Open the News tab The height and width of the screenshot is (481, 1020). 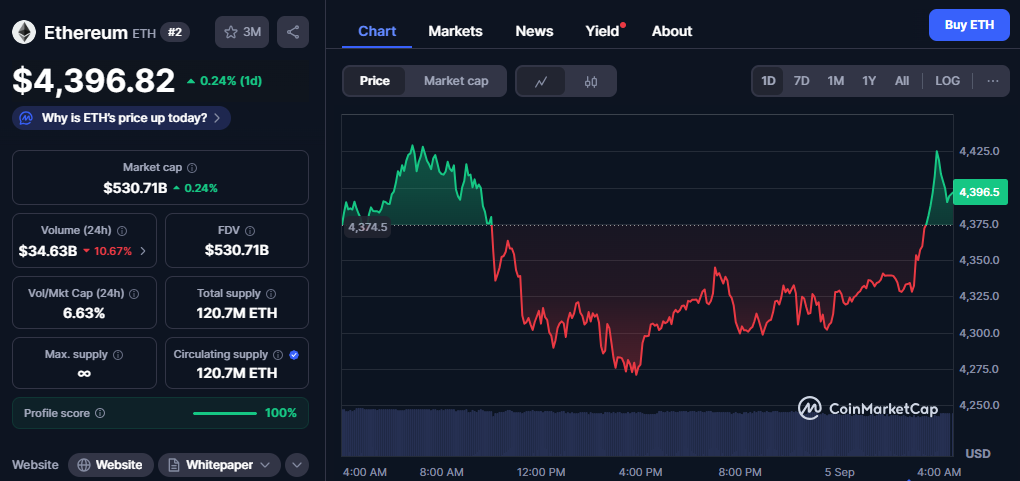pyautogui.click(x=534, y=31)
